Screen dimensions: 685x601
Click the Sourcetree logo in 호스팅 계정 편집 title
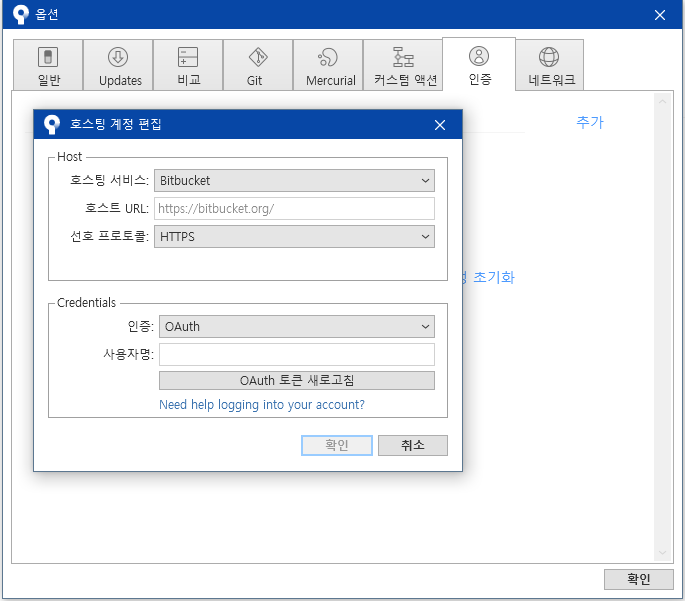tap(52, 124)
